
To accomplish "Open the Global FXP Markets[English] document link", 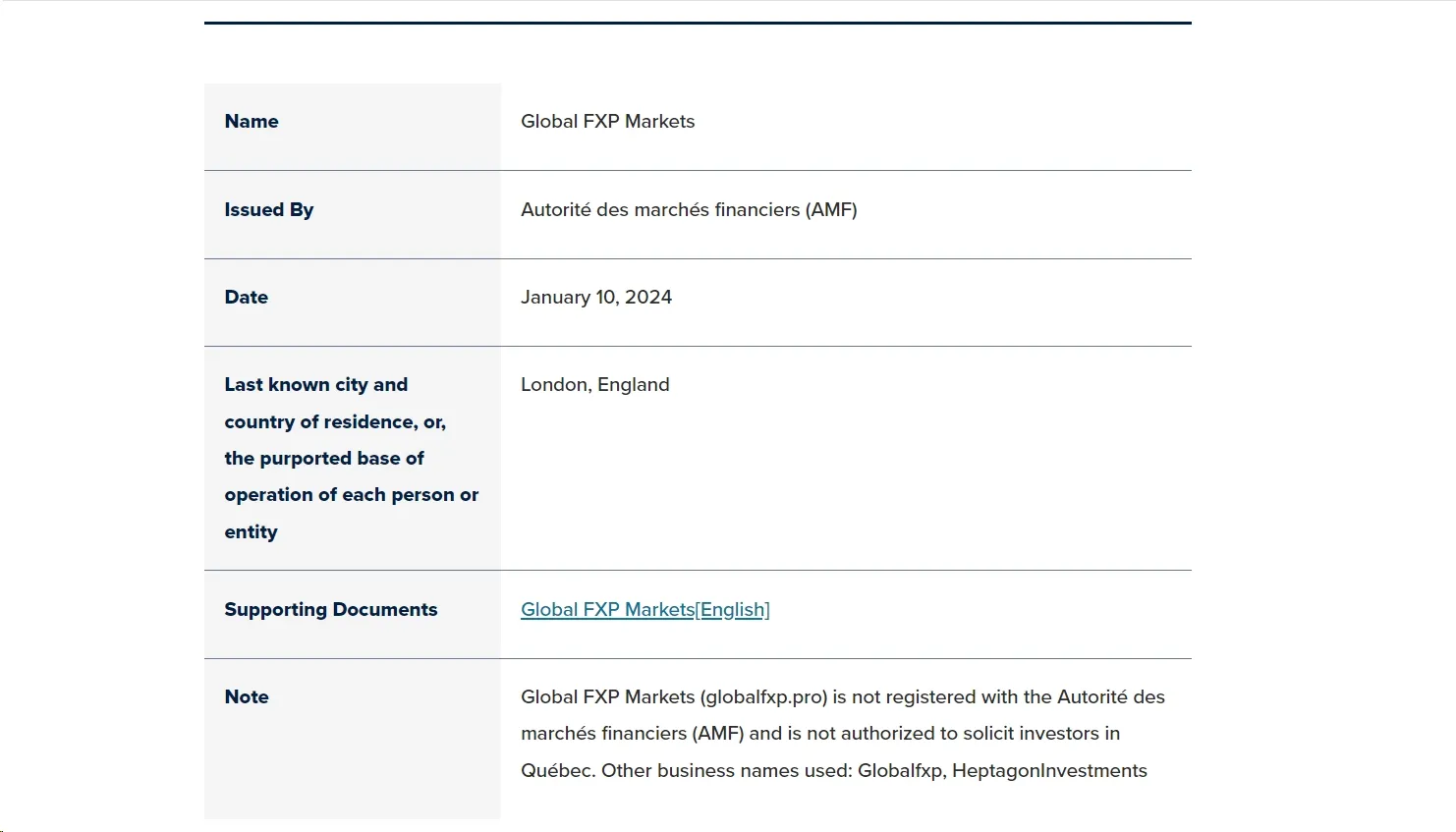I will (644, 610).
